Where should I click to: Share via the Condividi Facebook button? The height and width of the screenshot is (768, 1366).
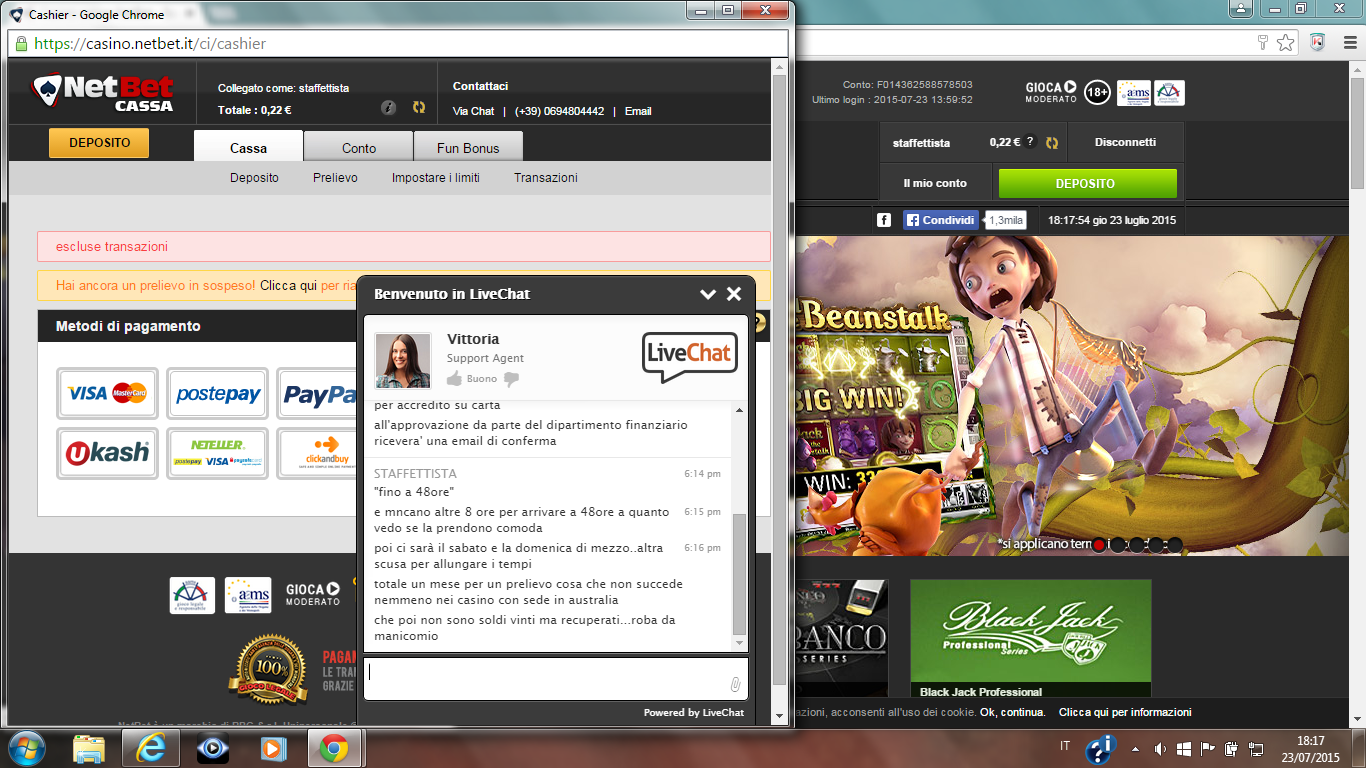point(941,220)
